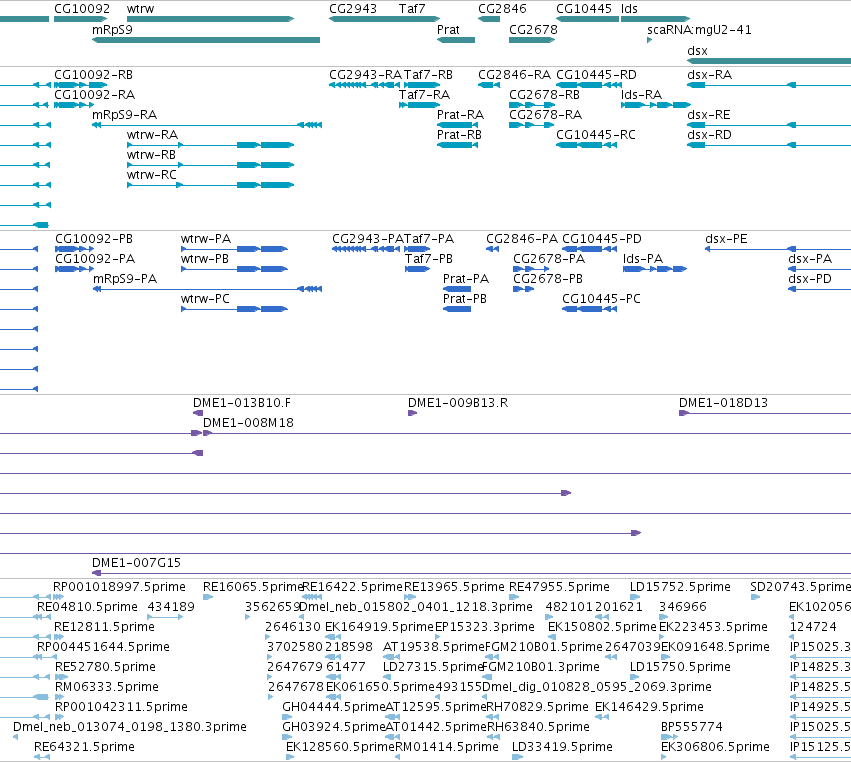Open the Prat gene feature

456,40
